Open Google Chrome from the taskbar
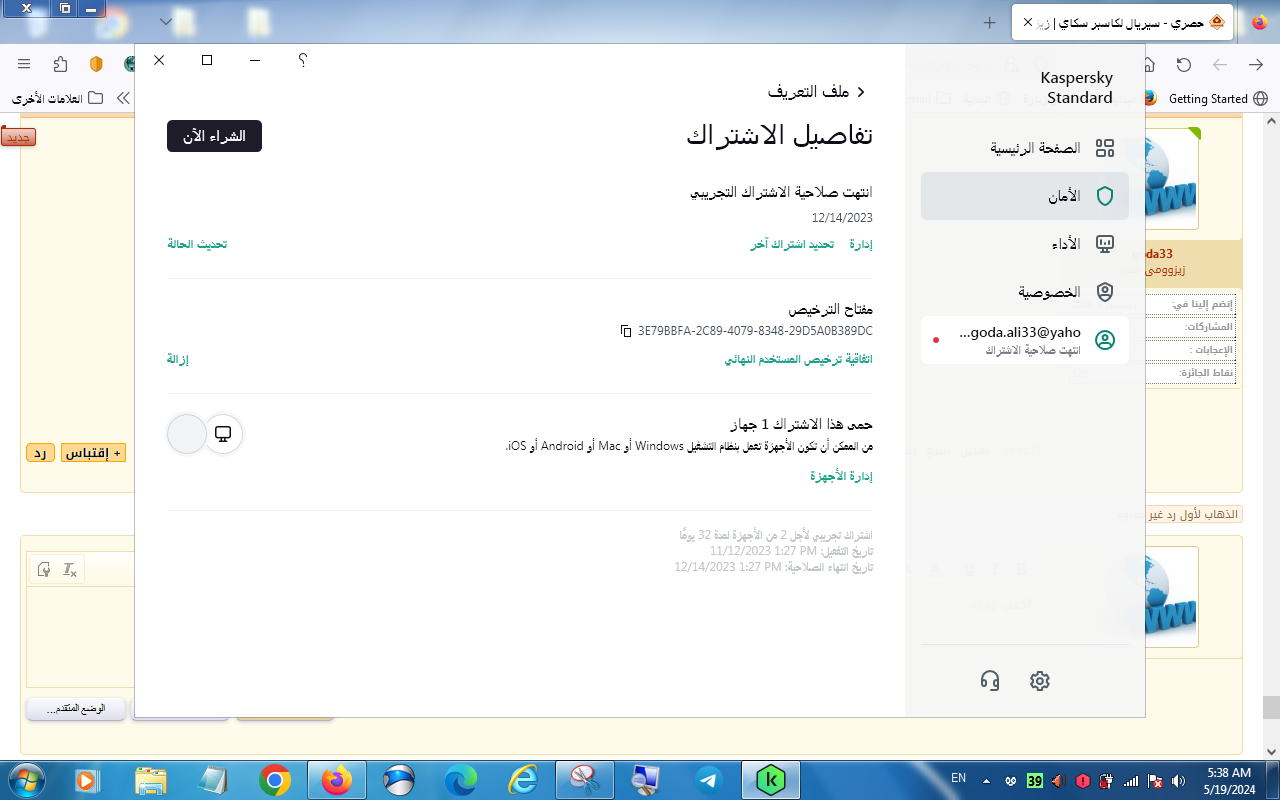Viewport: 1280px width, 800px height. (x=274, y=780)
